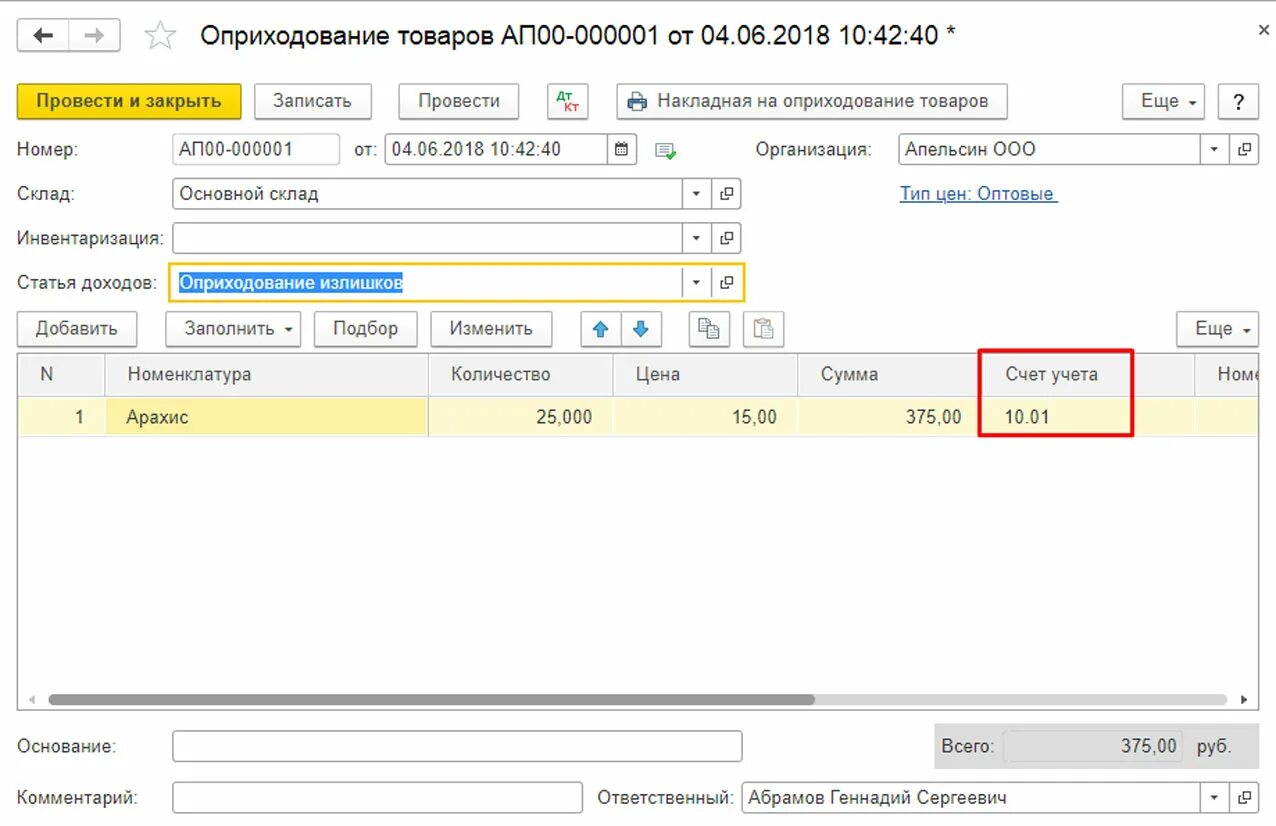Go back with the left arrow button
Image resolution: width=1276 pixels, height=826 pixels.
(43, 36)
